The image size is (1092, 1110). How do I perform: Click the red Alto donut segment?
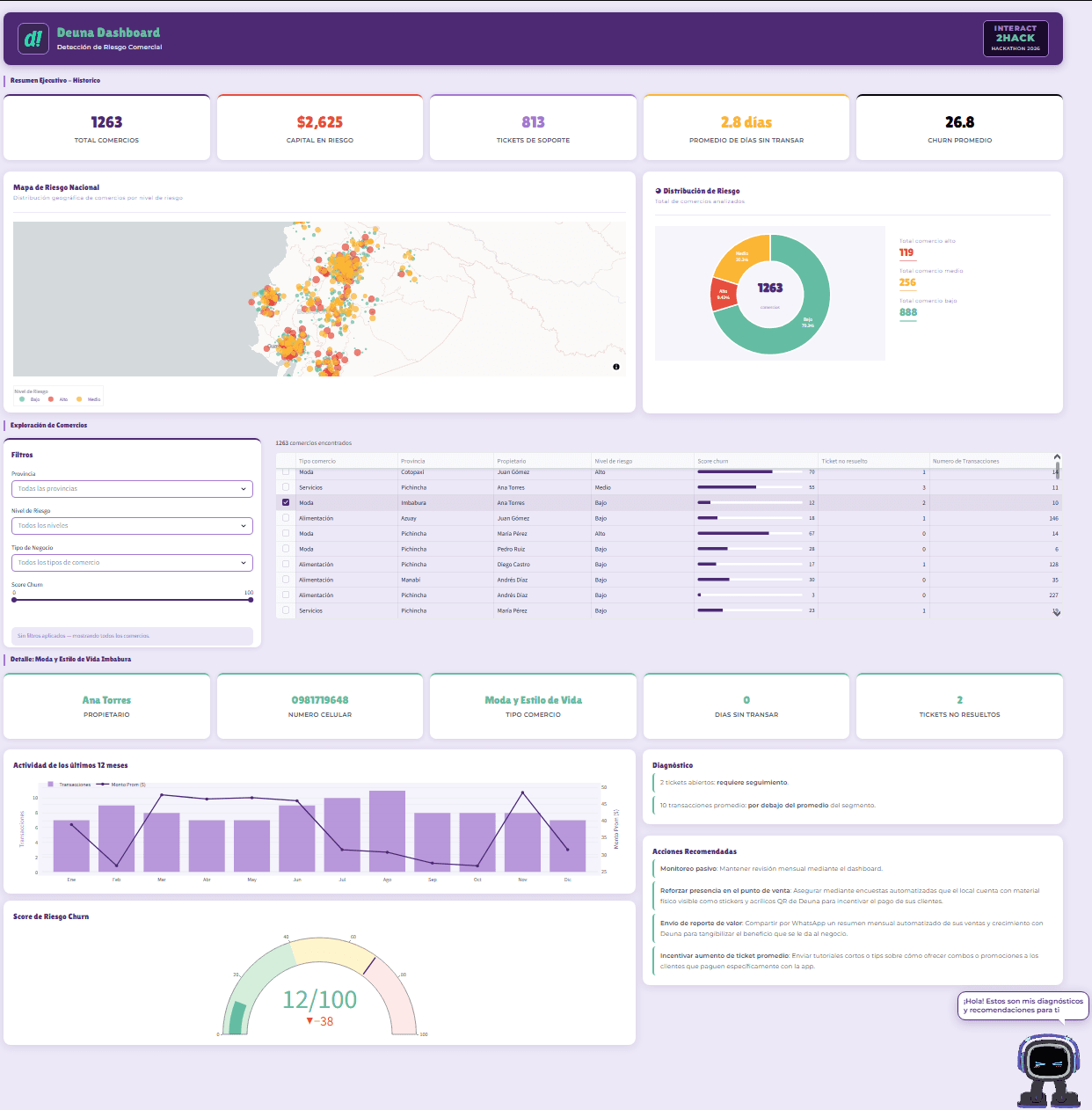coord(723,294)
